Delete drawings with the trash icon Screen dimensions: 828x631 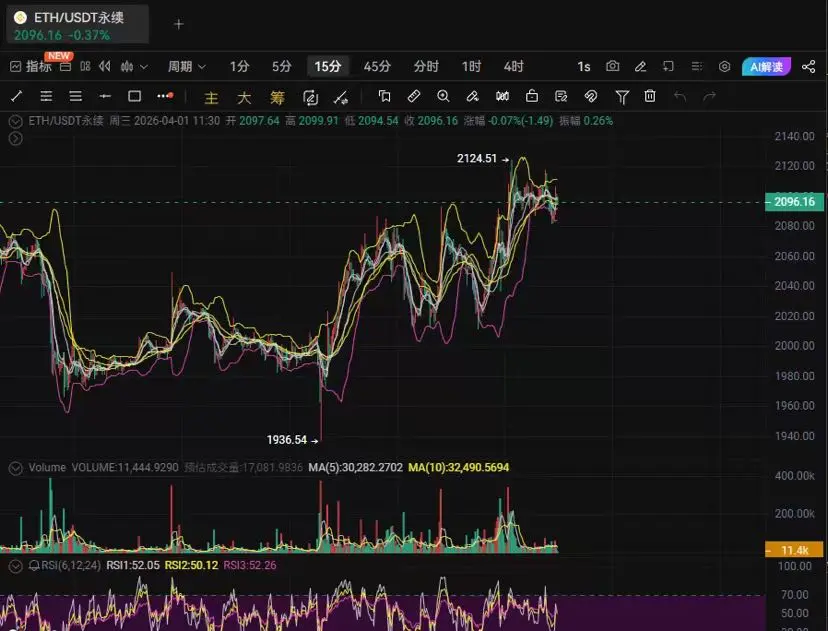[x=650, y=96]
